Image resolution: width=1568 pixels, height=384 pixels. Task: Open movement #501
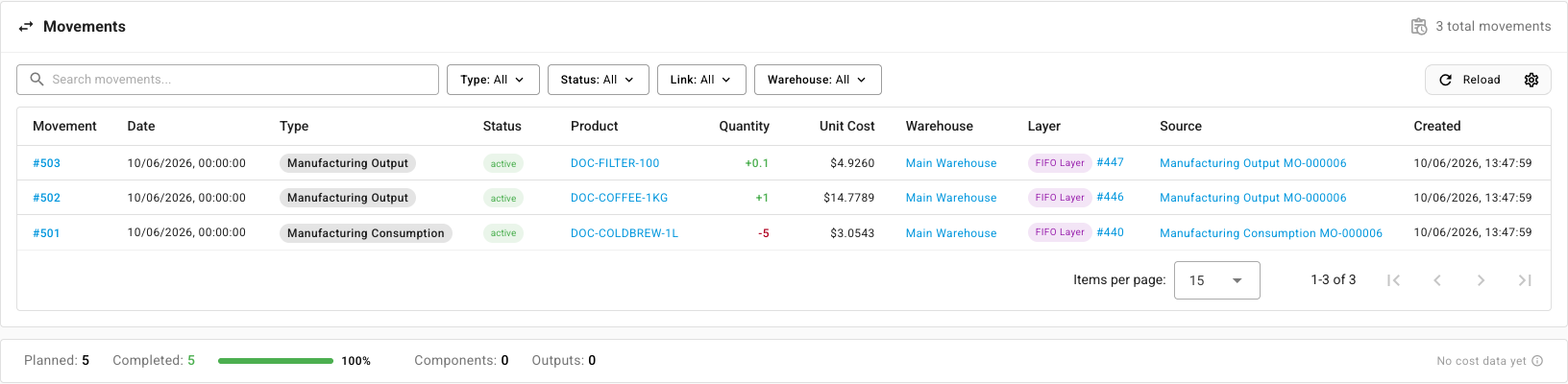(46, 233)
